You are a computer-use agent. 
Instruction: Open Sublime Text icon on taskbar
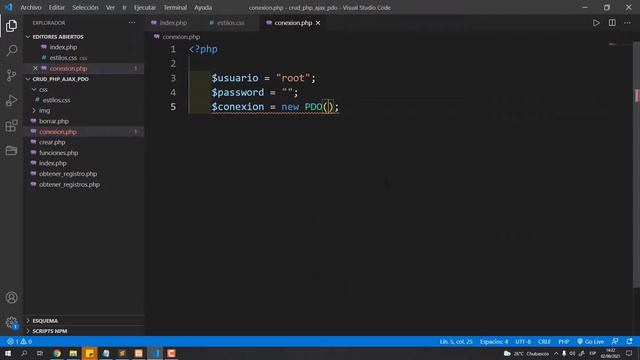click(x=122, y=353)
